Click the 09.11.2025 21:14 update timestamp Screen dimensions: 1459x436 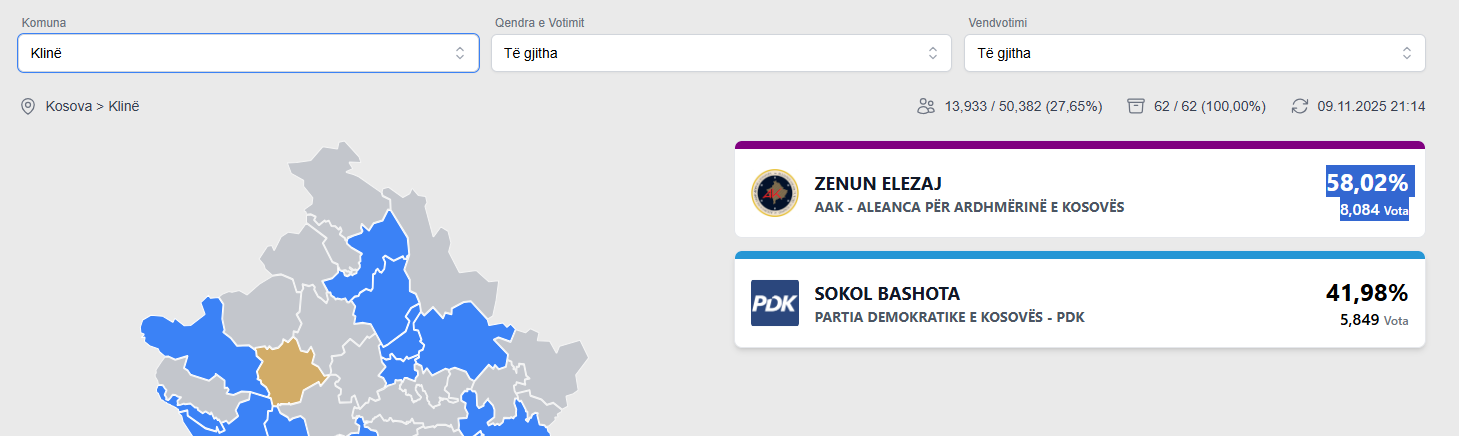coord(1371,106)
